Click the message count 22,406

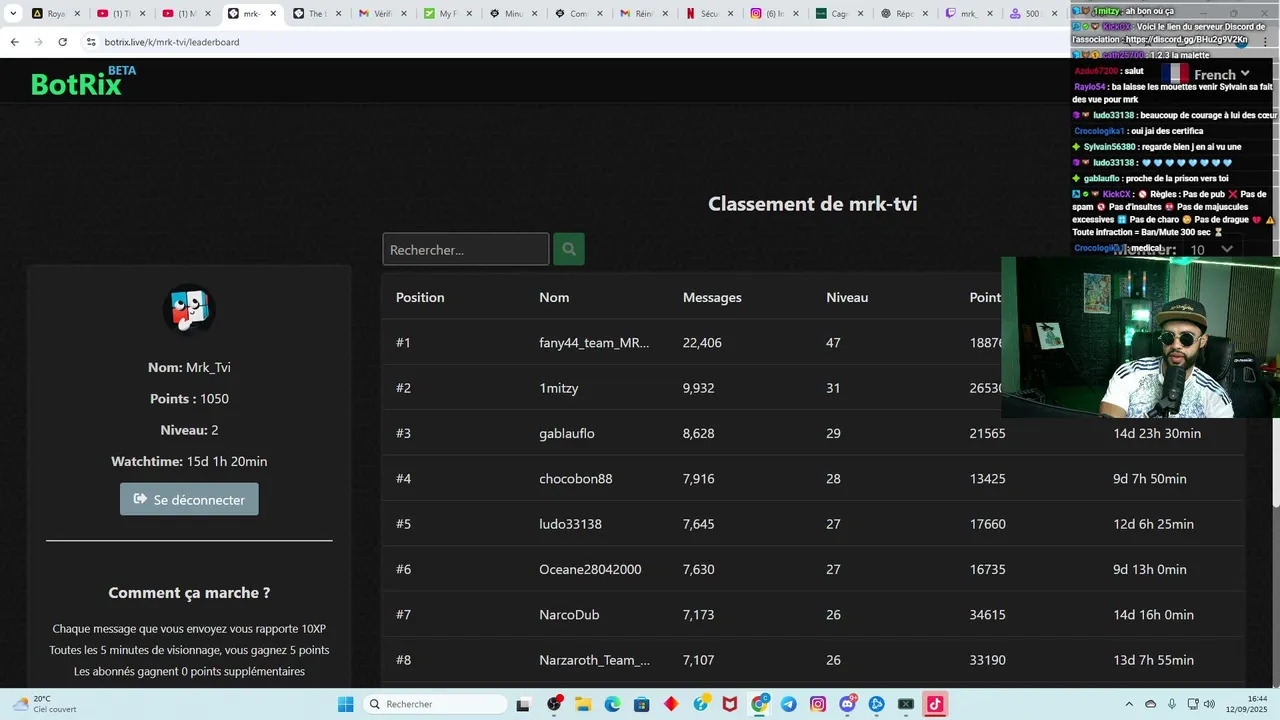click(702, 342)
